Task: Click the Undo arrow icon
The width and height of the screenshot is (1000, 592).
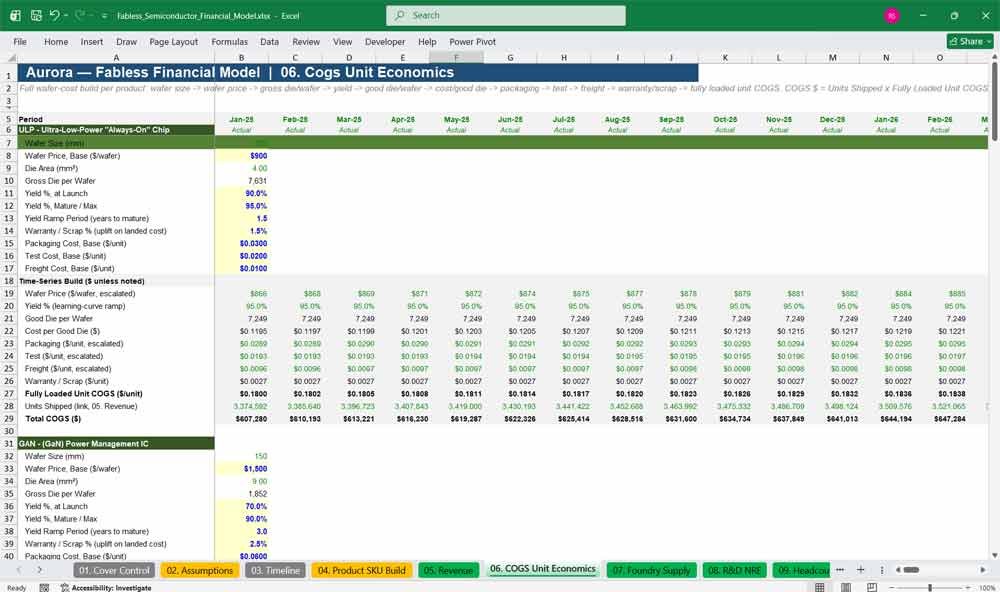Action: click(55, 15)
